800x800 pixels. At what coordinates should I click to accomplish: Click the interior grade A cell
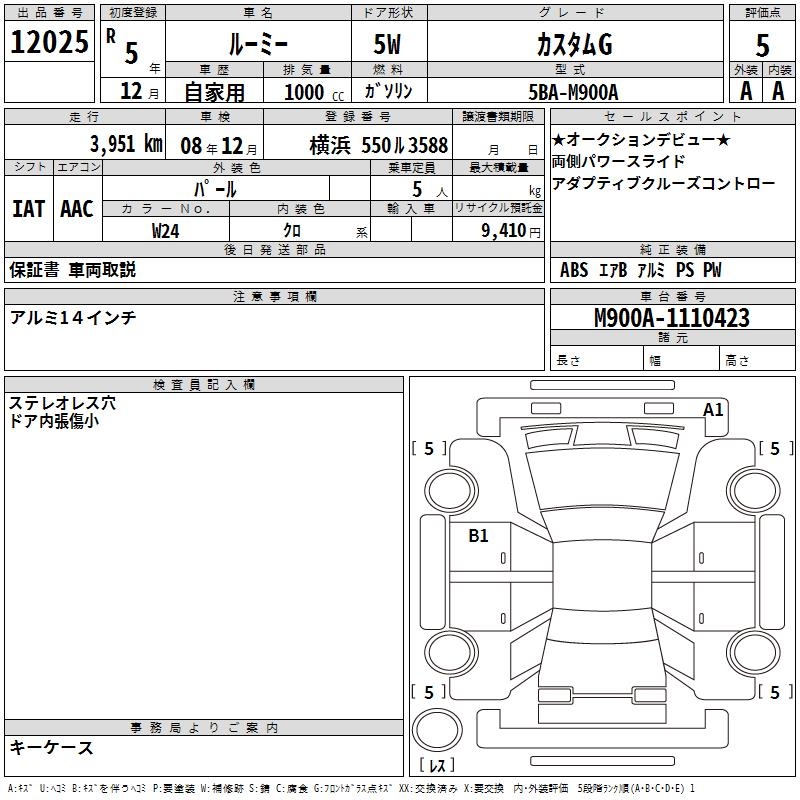click(779, 91)
